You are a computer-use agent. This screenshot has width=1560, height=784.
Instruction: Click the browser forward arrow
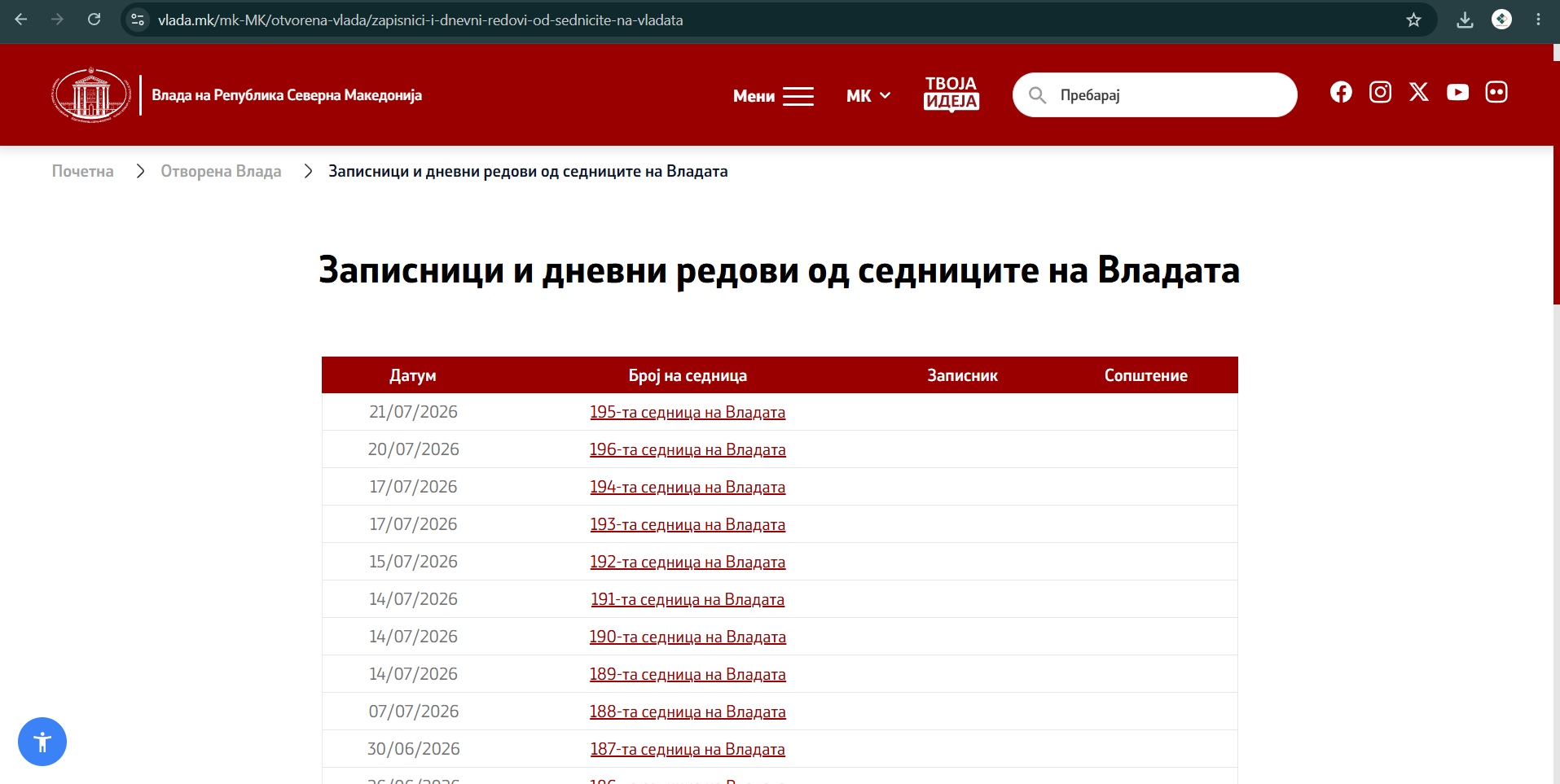pos(57,20)
